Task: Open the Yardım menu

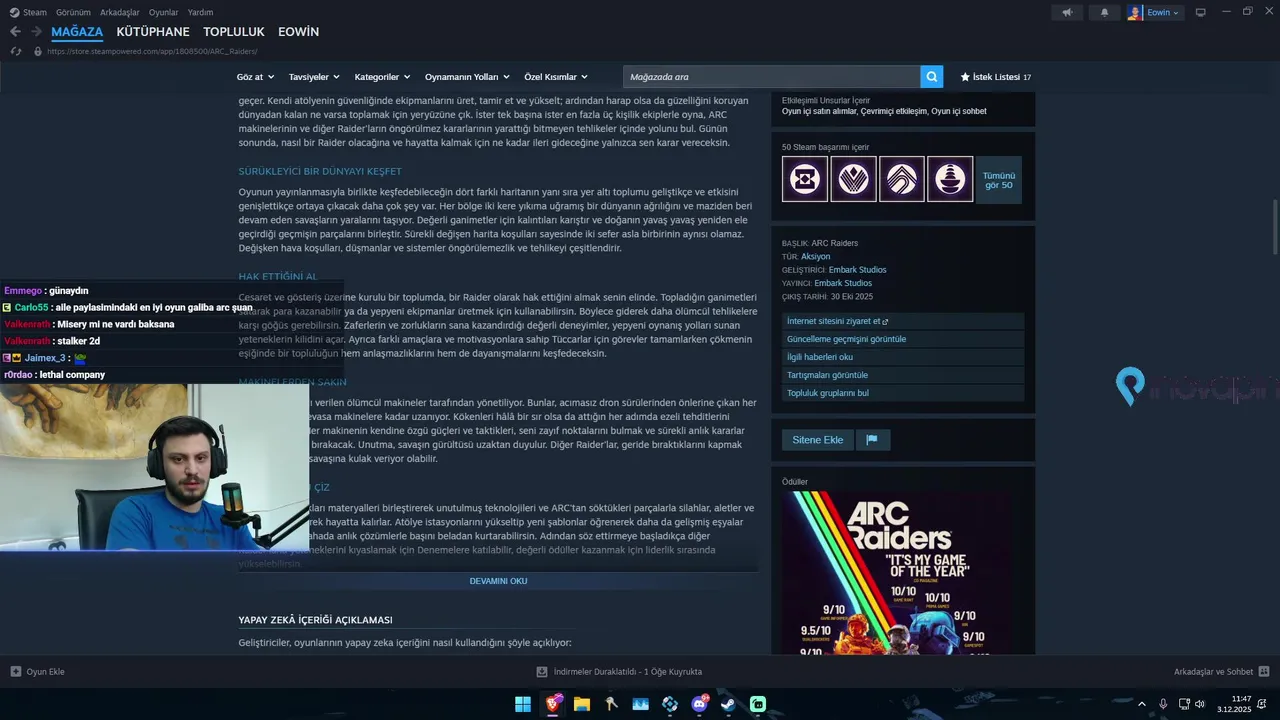Action: pos(201,12)
